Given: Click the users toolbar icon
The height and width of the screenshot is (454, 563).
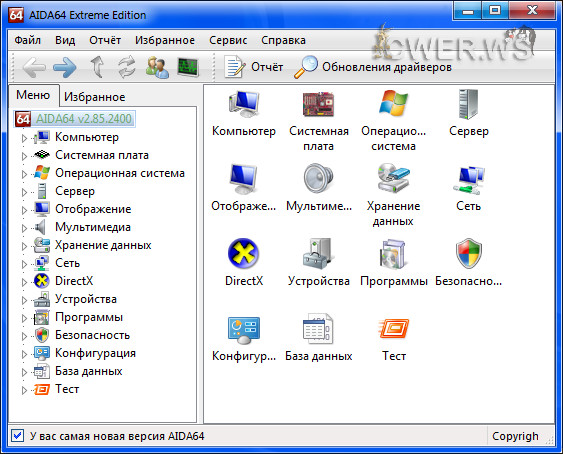Looking at the screenshot, I should coord(157,67).
